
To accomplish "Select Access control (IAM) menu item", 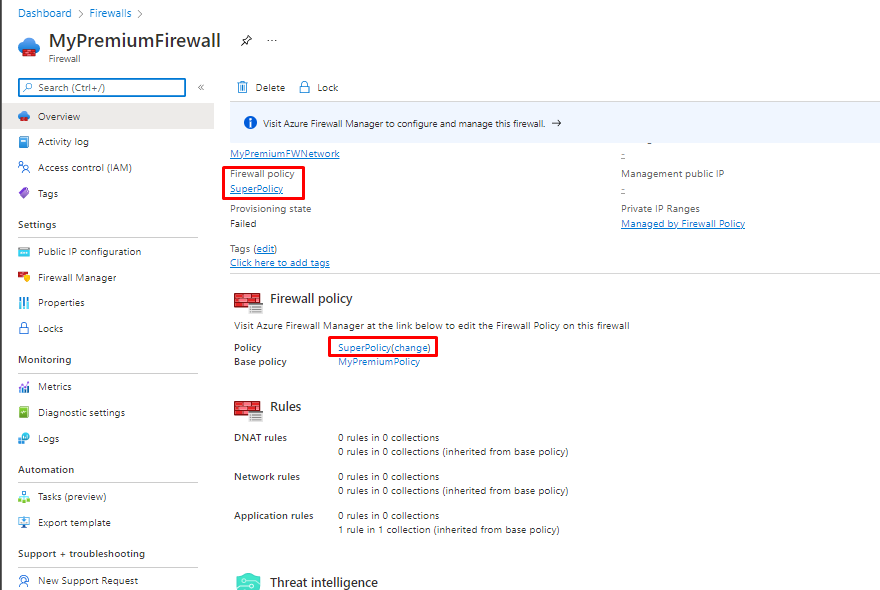I will [x=84, y=168].
